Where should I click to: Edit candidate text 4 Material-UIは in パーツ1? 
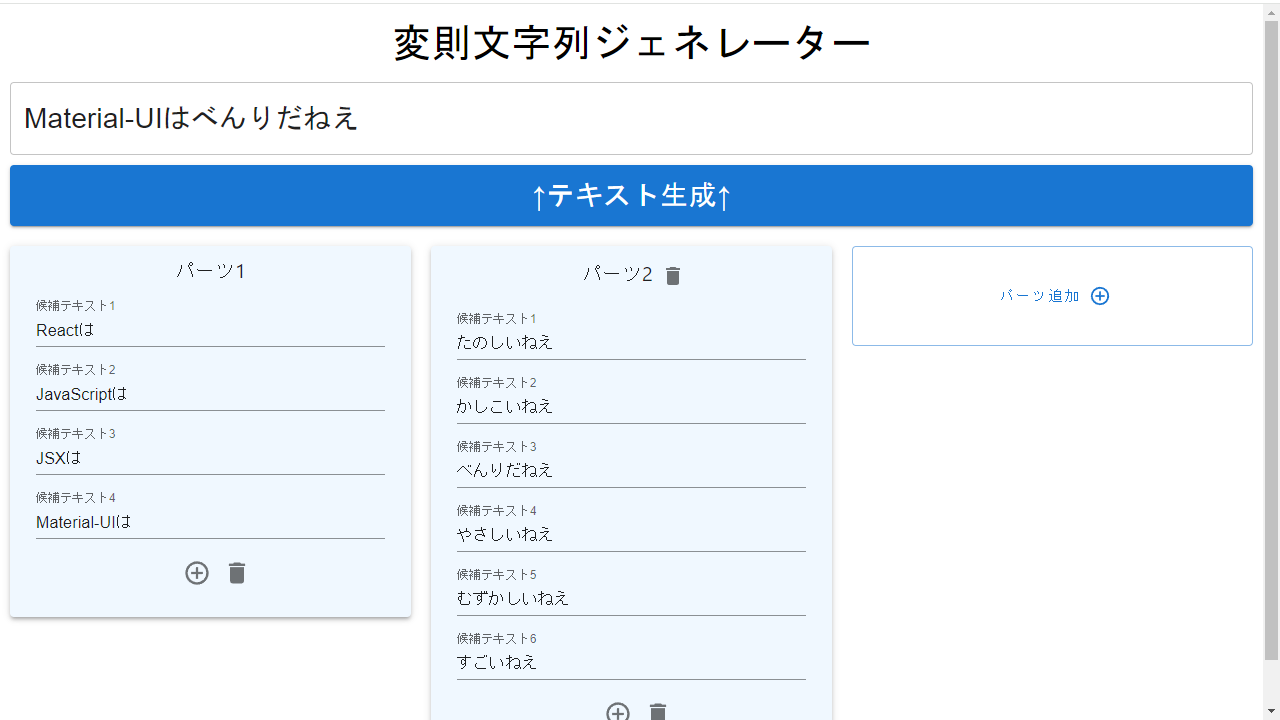click(210, 522)
